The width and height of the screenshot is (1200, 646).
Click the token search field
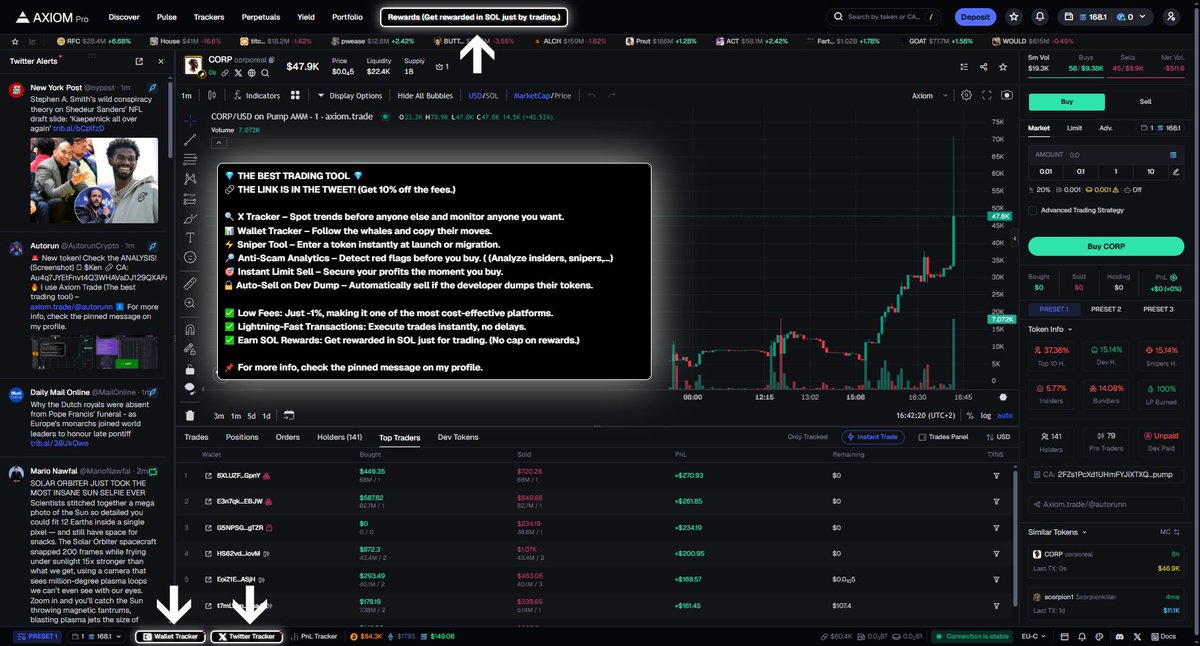tap(885, 17)
